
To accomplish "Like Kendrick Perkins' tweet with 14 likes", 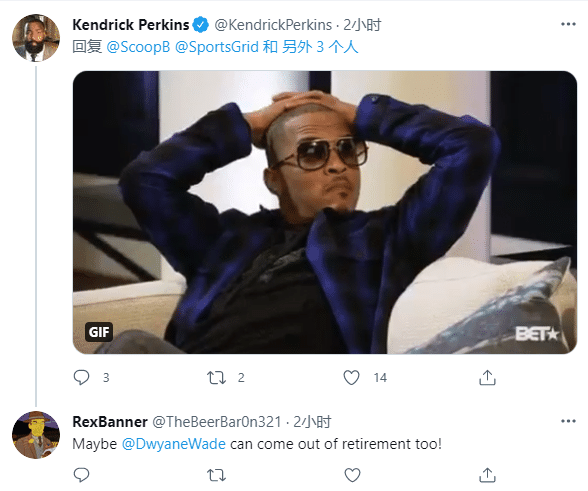I will [x=351, y=377].
